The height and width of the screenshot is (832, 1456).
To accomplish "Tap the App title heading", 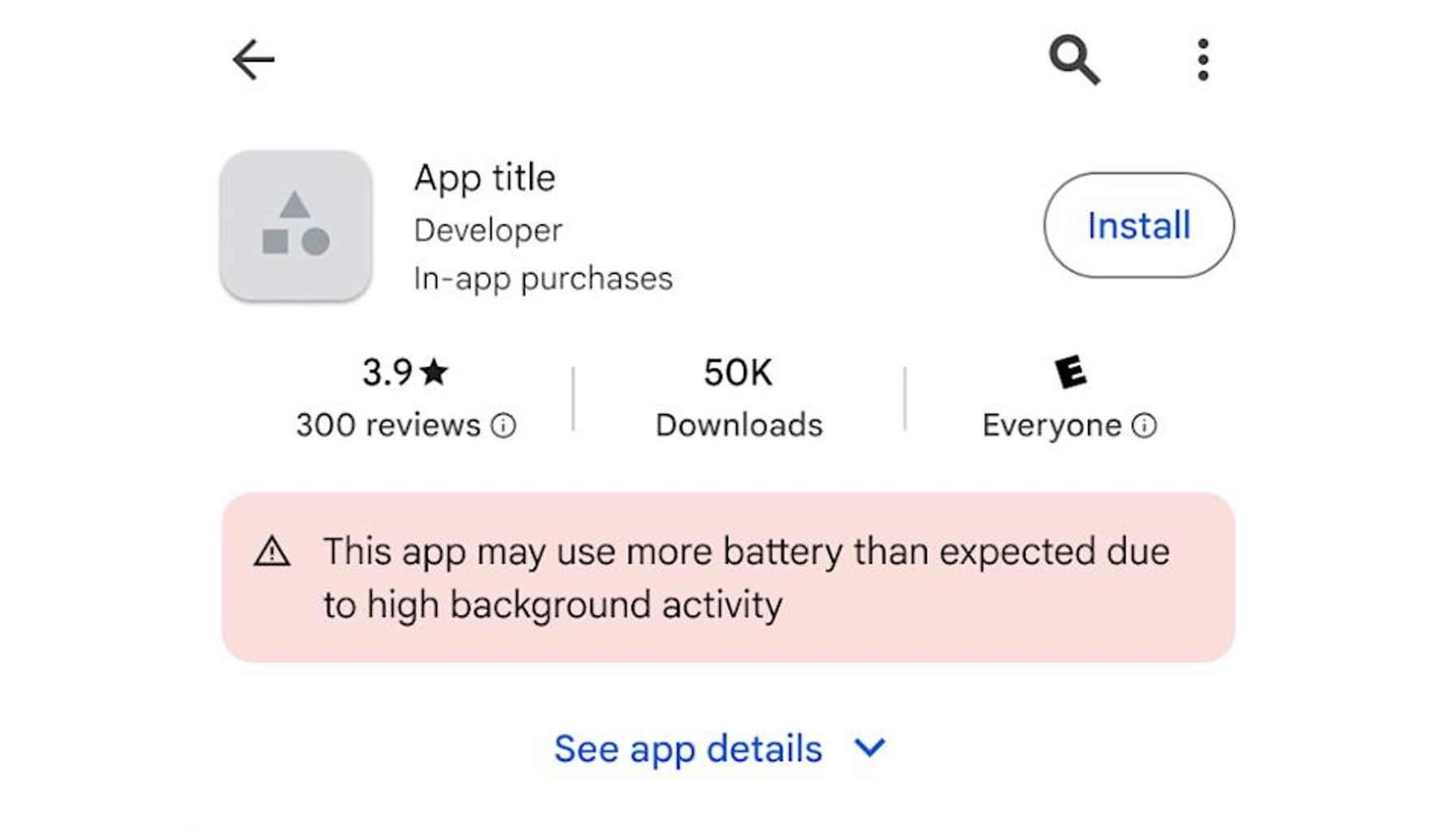I will 484,178.
